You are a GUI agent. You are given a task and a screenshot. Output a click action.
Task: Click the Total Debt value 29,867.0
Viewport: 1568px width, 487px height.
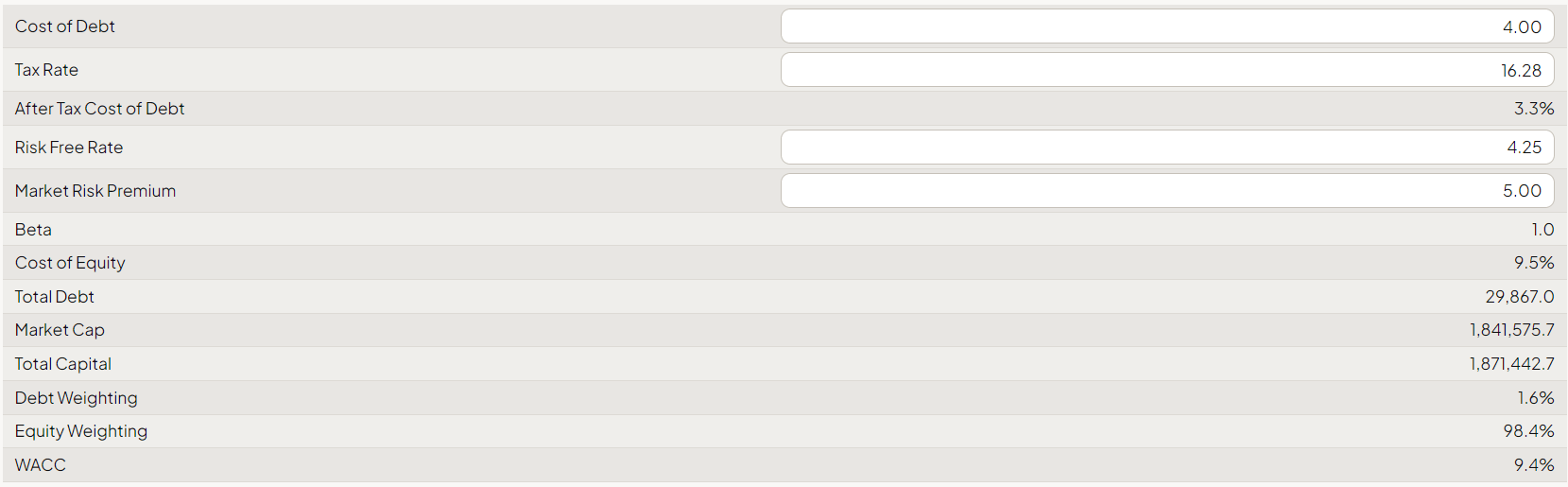pyautogui.click(x=1519, y=297)
